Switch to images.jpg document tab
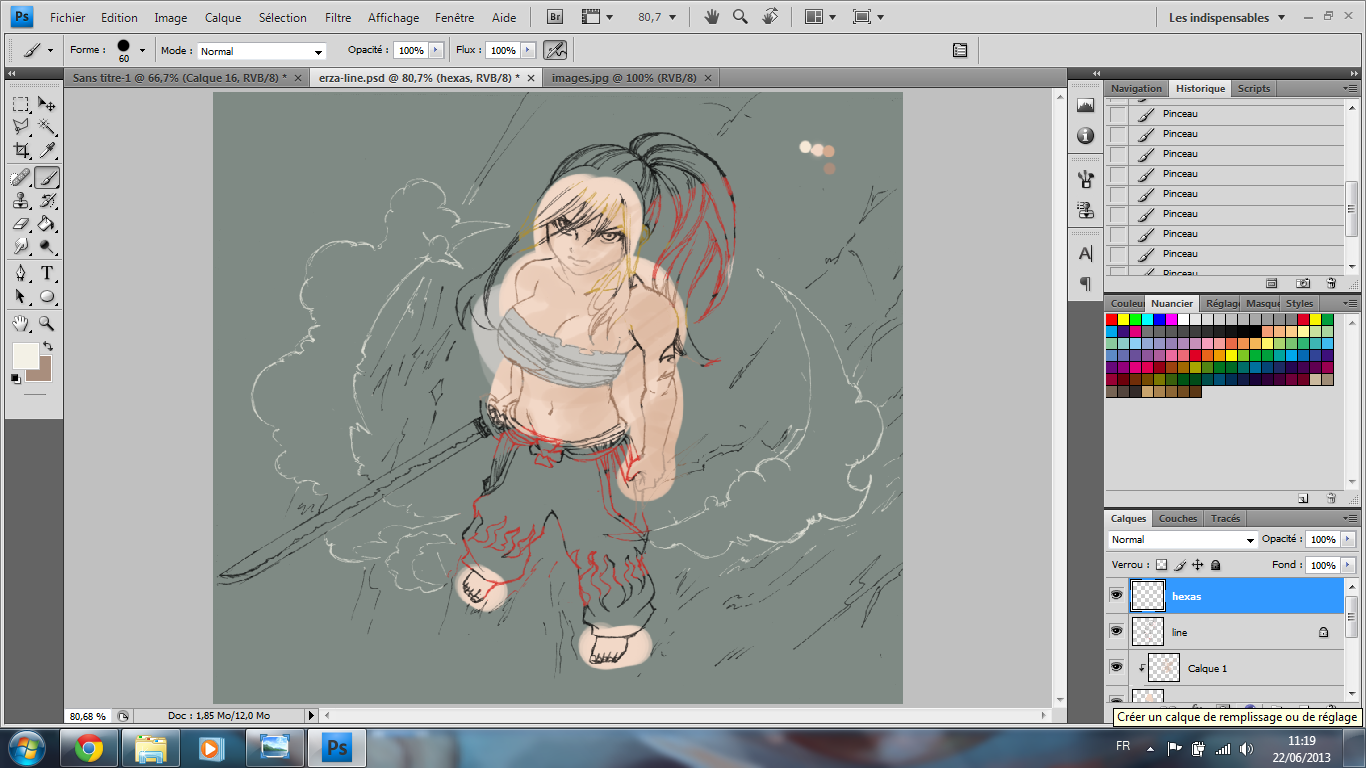Image resolution: width=1366 pixels, height=768 pixels. click(625, 77)
